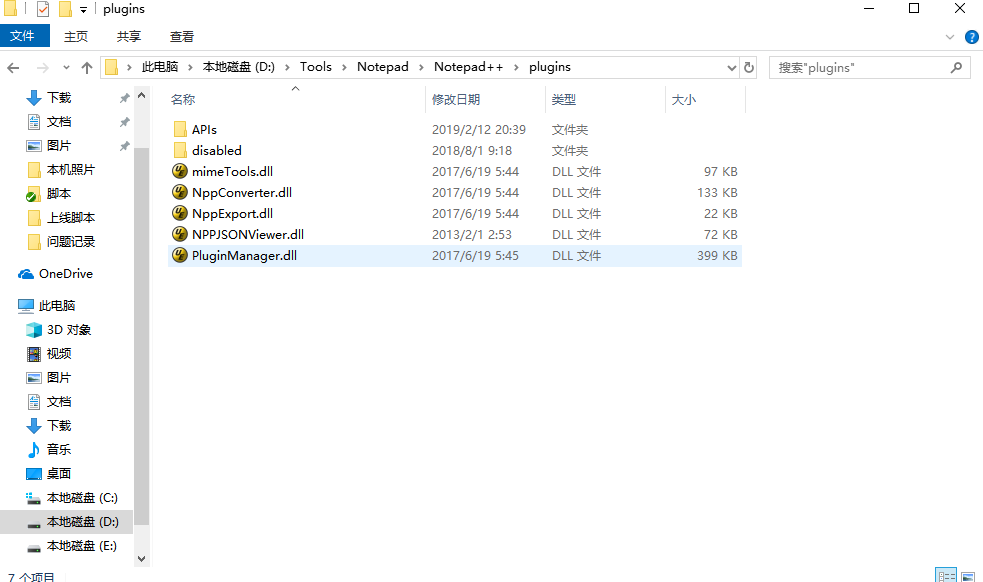
Task: Sort by the 大小 column header
Action: tap(683, 100)
